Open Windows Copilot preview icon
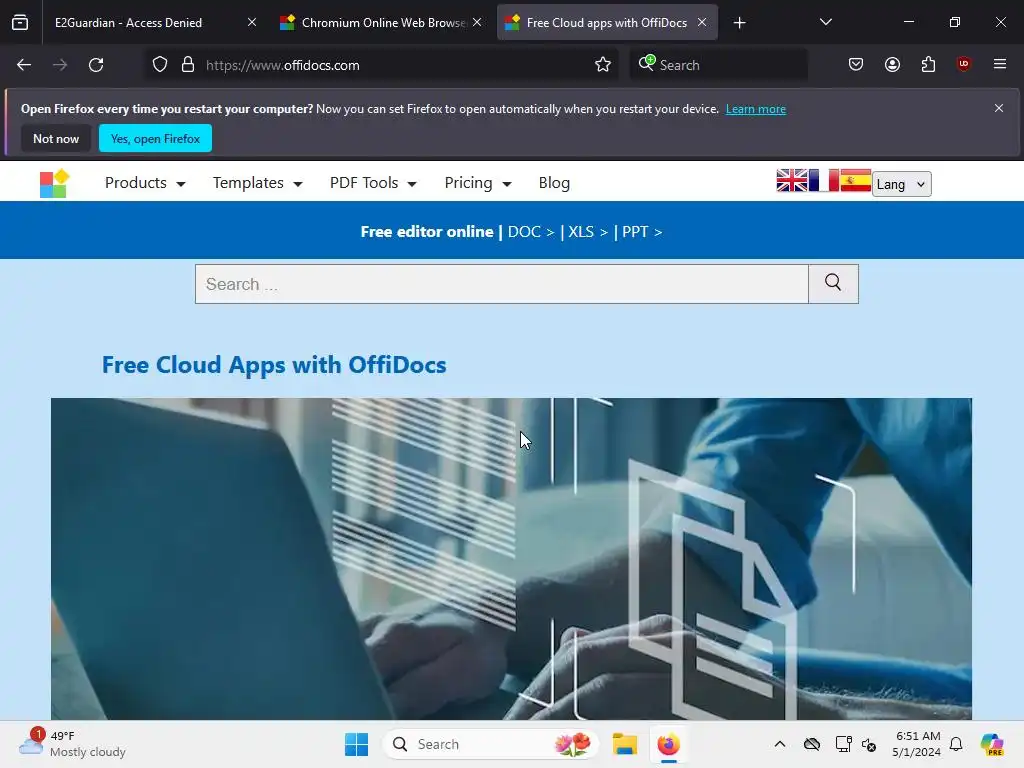The height and width of the screenshot is (768, 1024). (992, 744)
